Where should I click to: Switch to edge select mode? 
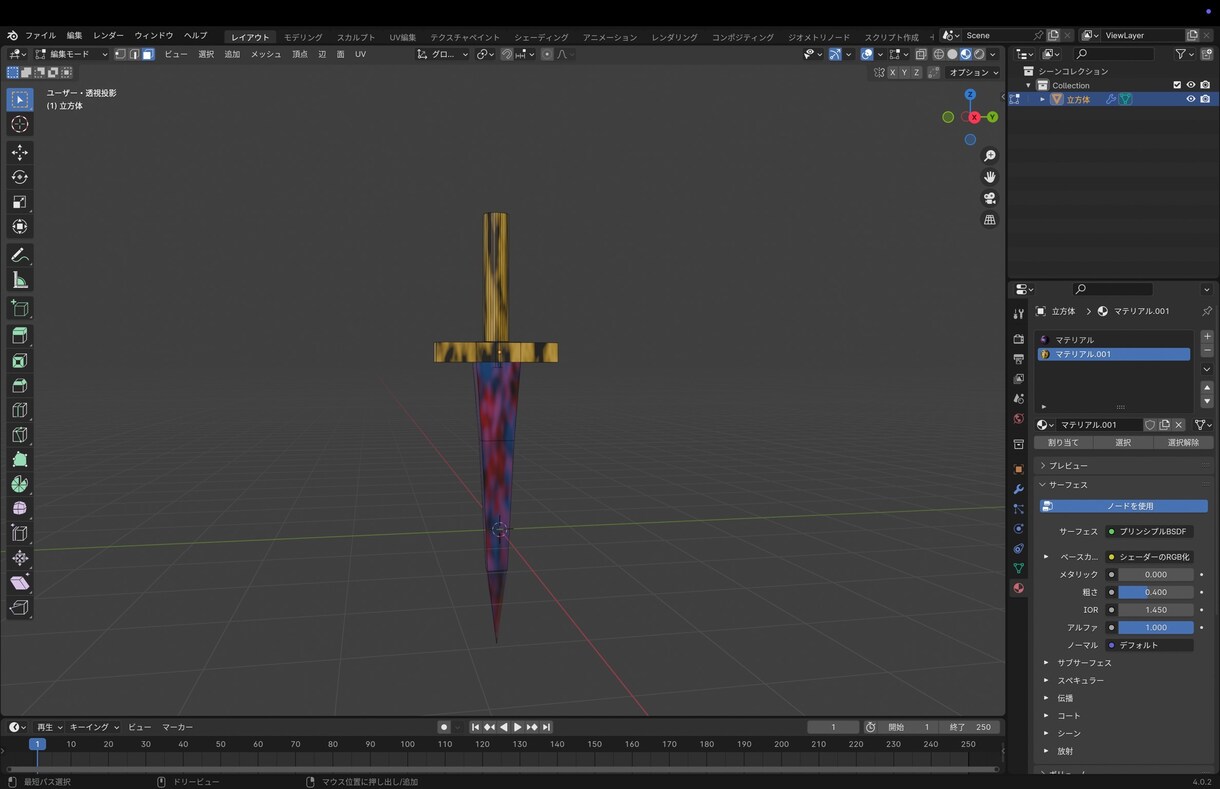pos(134,54)
